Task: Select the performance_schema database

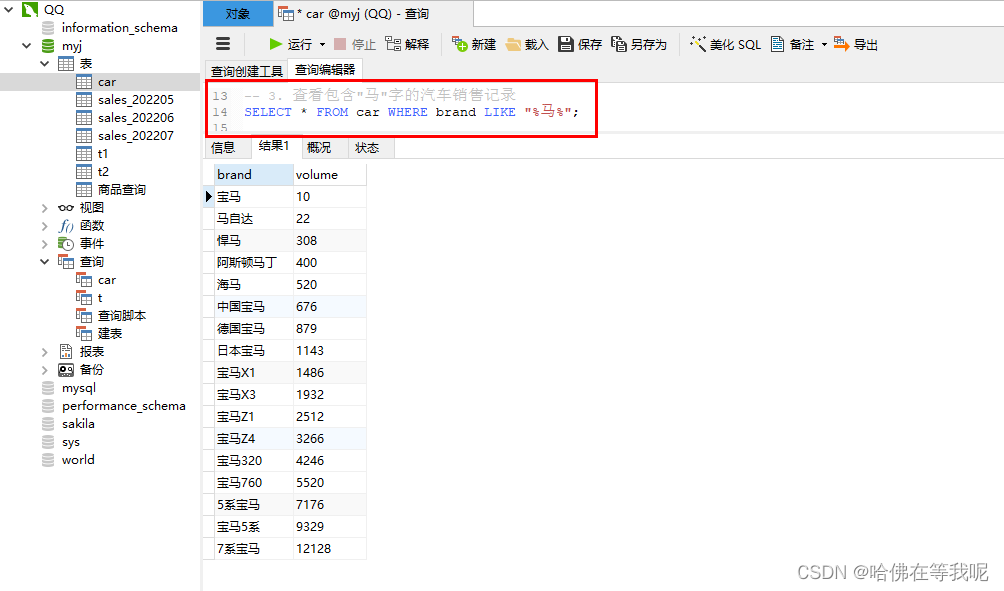Action: [124, 406]
